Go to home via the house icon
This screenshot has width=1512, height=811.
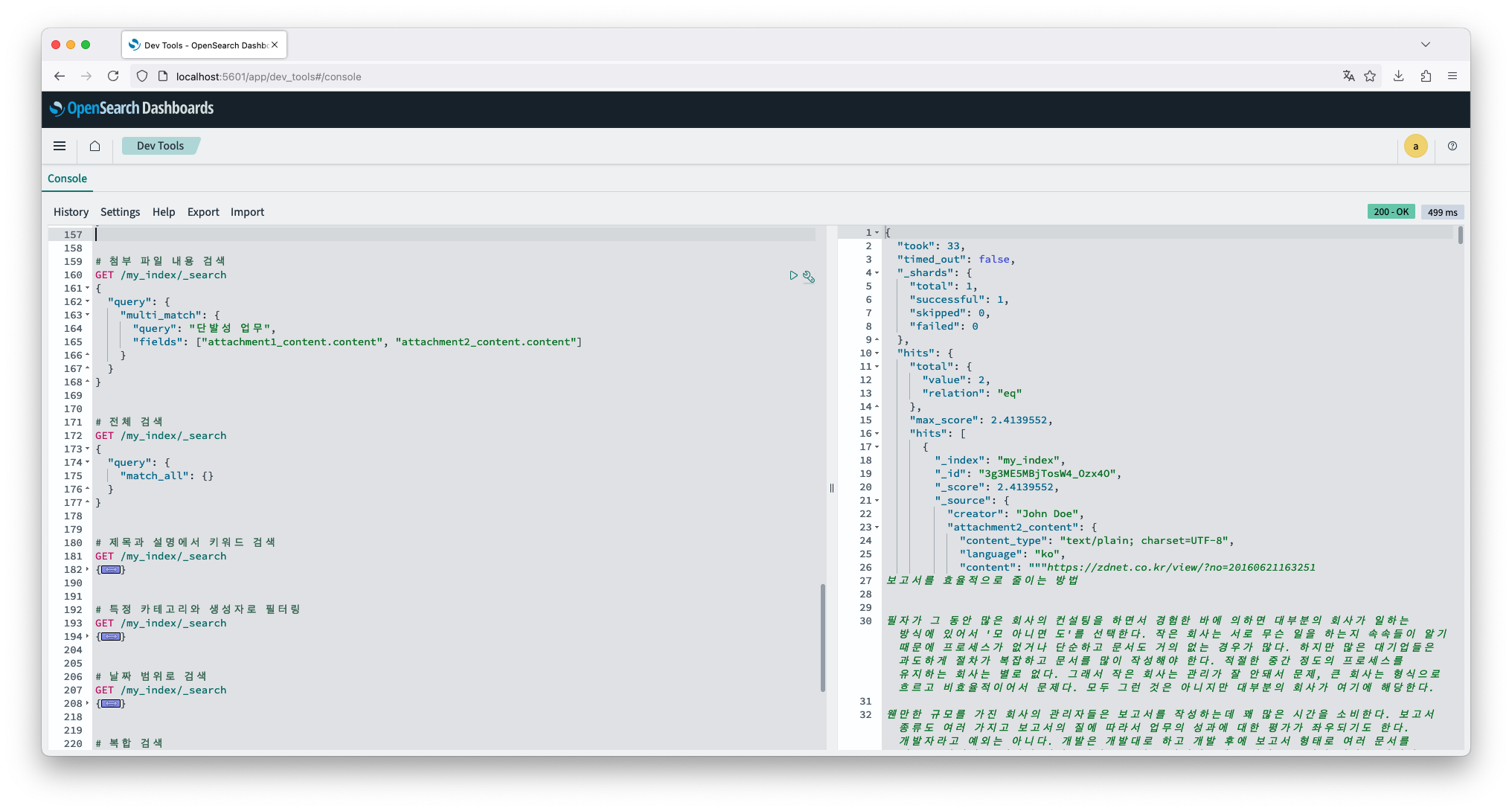tap(94, 146)
